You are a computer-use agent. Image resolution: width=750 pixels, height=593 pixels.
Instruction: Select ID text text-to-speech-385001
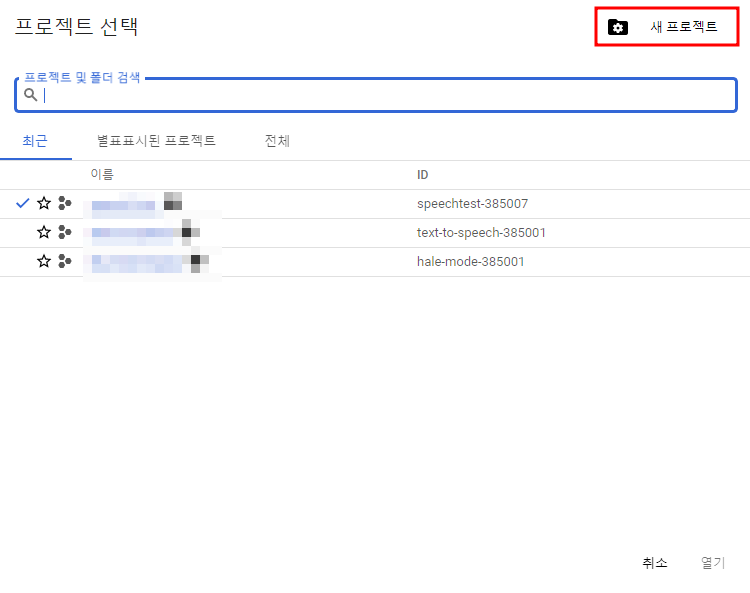481,233
